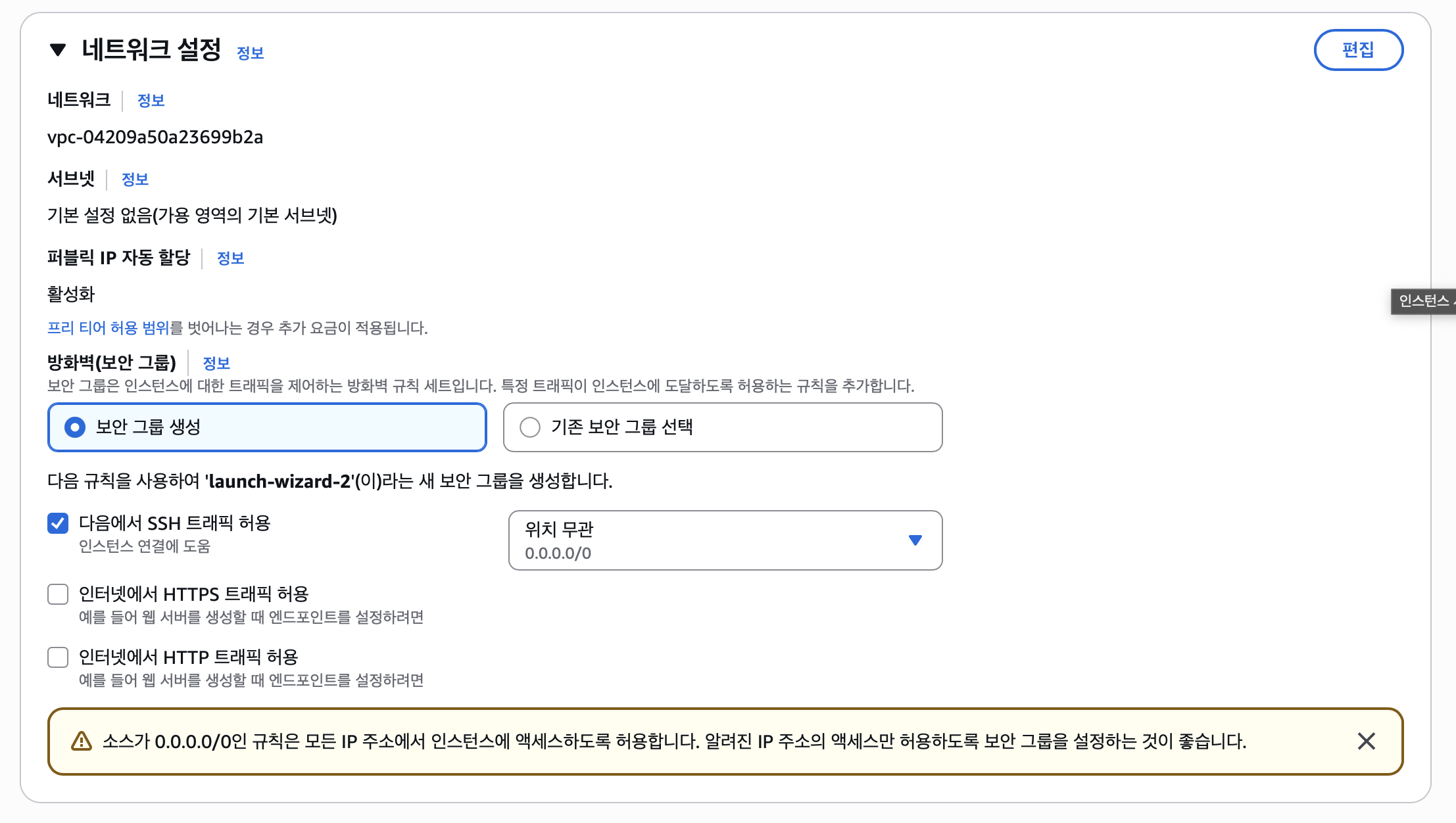Viewport: 1456px width, 823px height.
Task: Click the 편집 button
Action: (x=1358, y=50)
